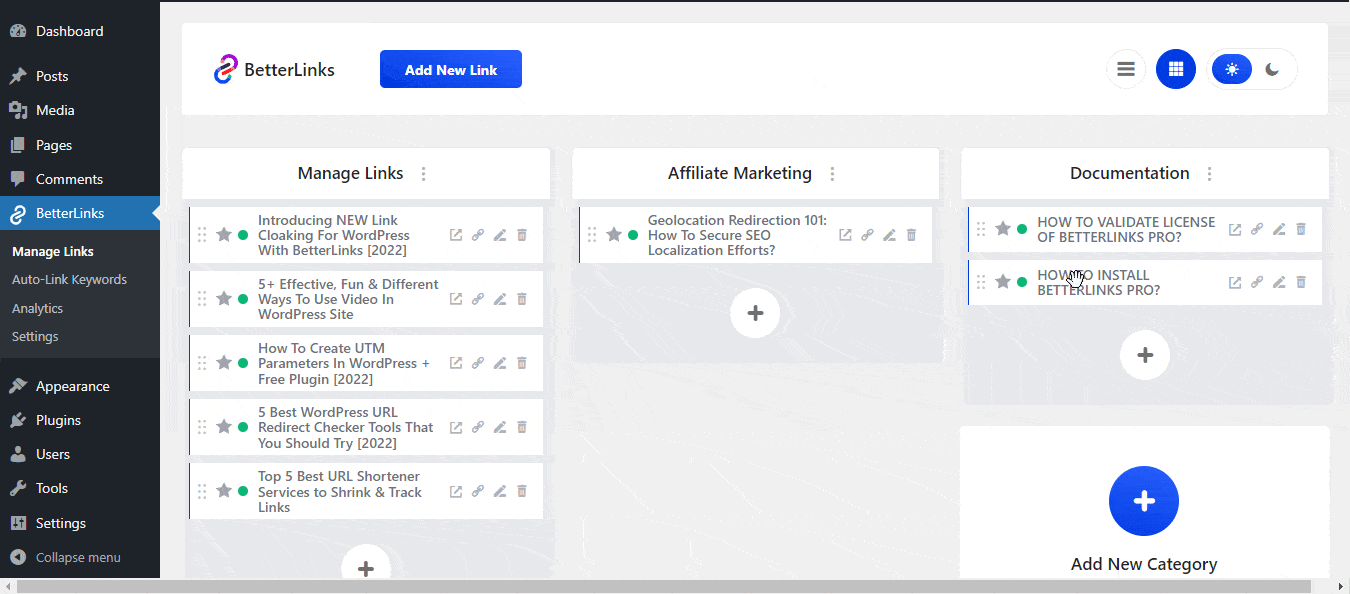The image size is (1350, 594).
Task: Open the Documentation category options menu
Action: click(1209, 173)
